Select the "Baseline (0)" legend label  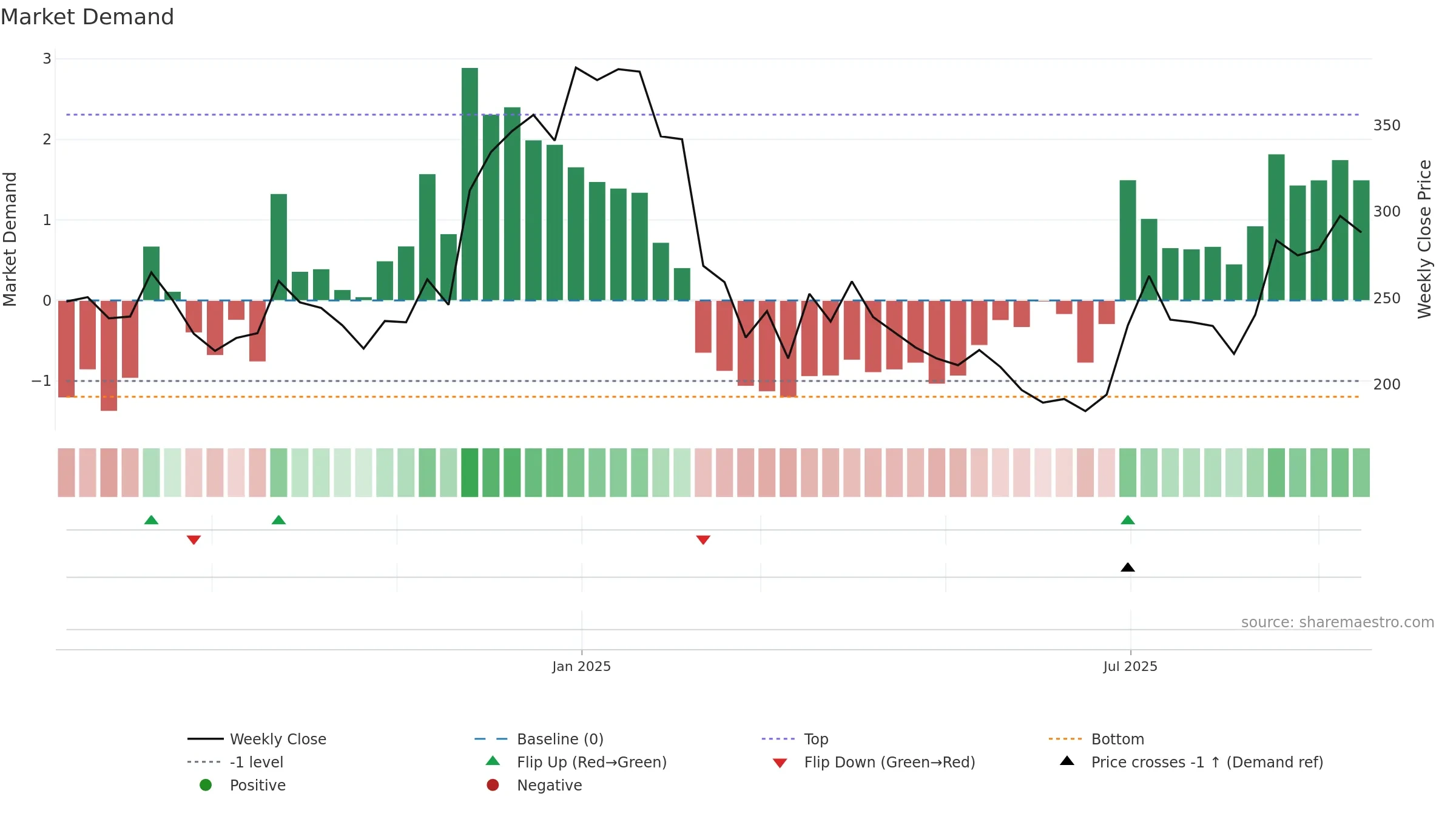point(560,739)
